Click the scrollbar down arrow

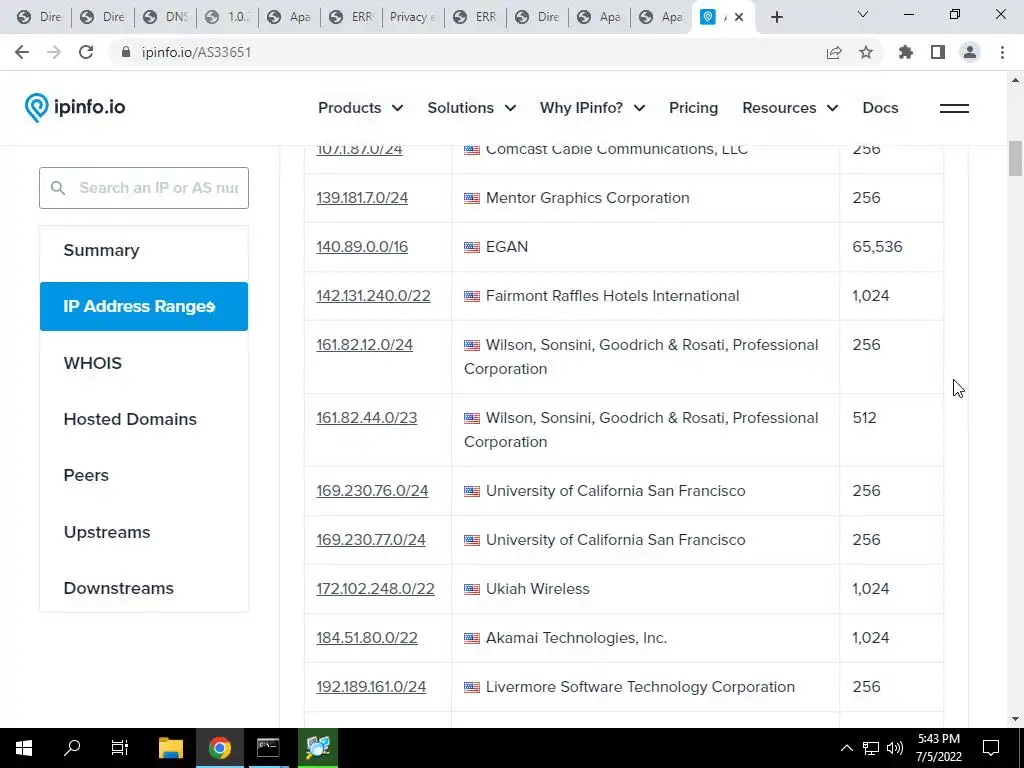[x=1015, y=719]
